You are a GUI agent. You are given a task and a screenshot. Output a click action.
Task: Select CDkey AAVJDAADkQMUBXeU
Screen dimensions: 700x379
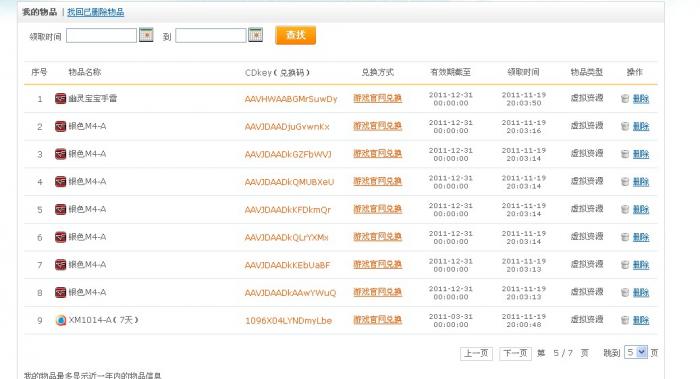click(289, 182)
